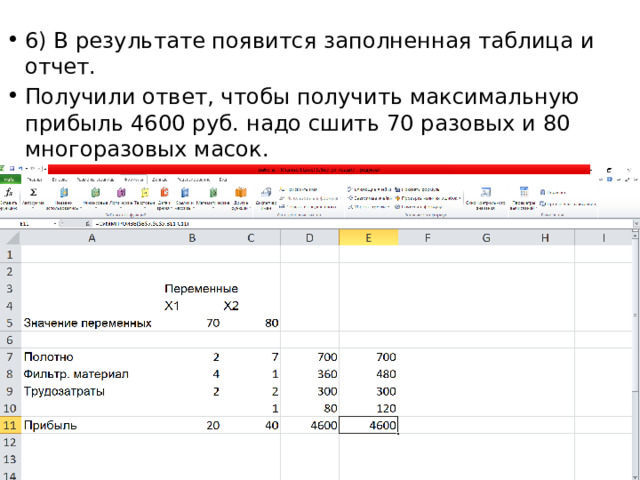Screen dimensions: 640x480
Task: Click selected cell E11 showing 4600
Action: click(368, 425)
